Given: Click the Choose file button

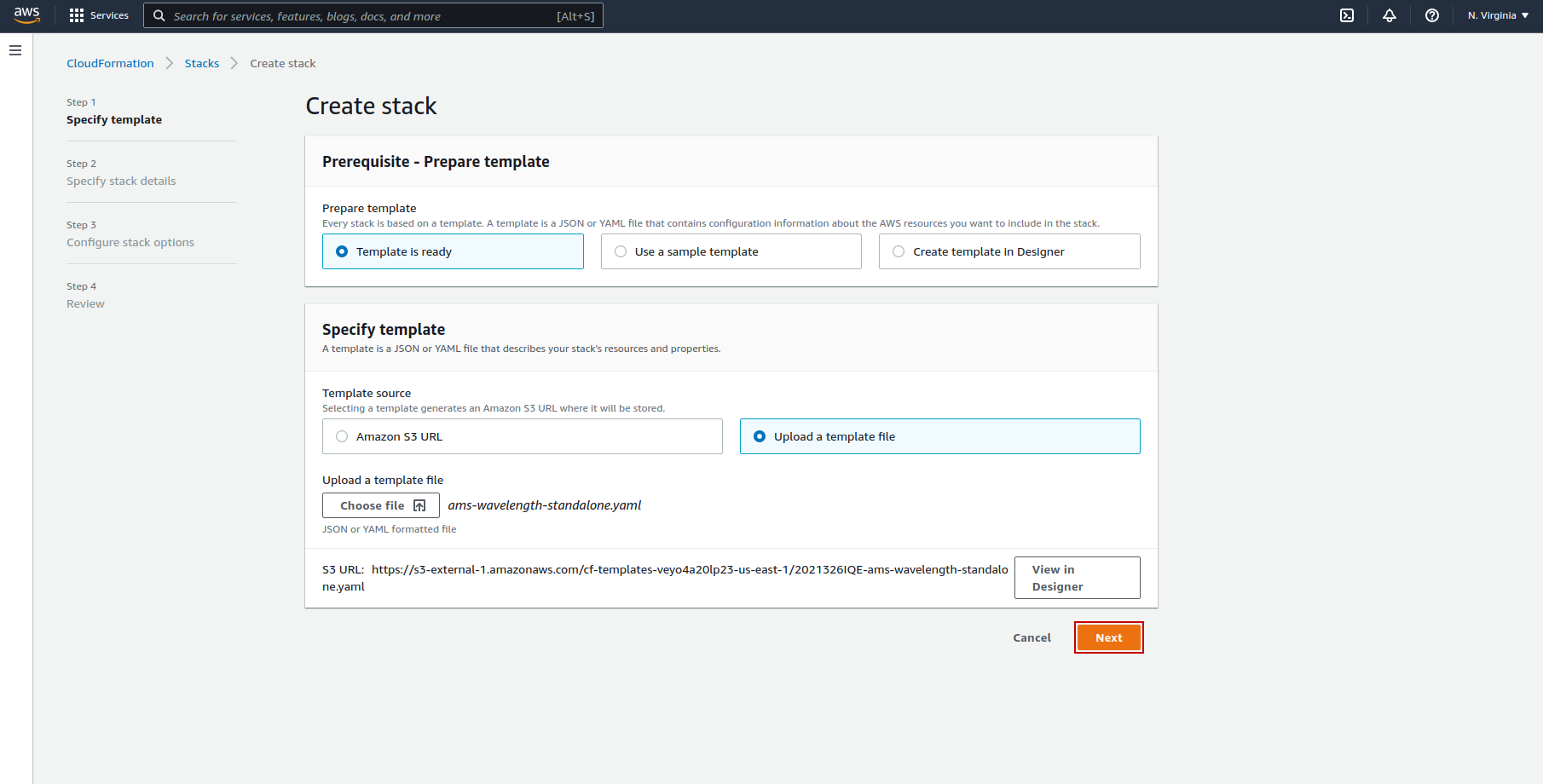Looking at the screenshot, I should pos(380,505).
